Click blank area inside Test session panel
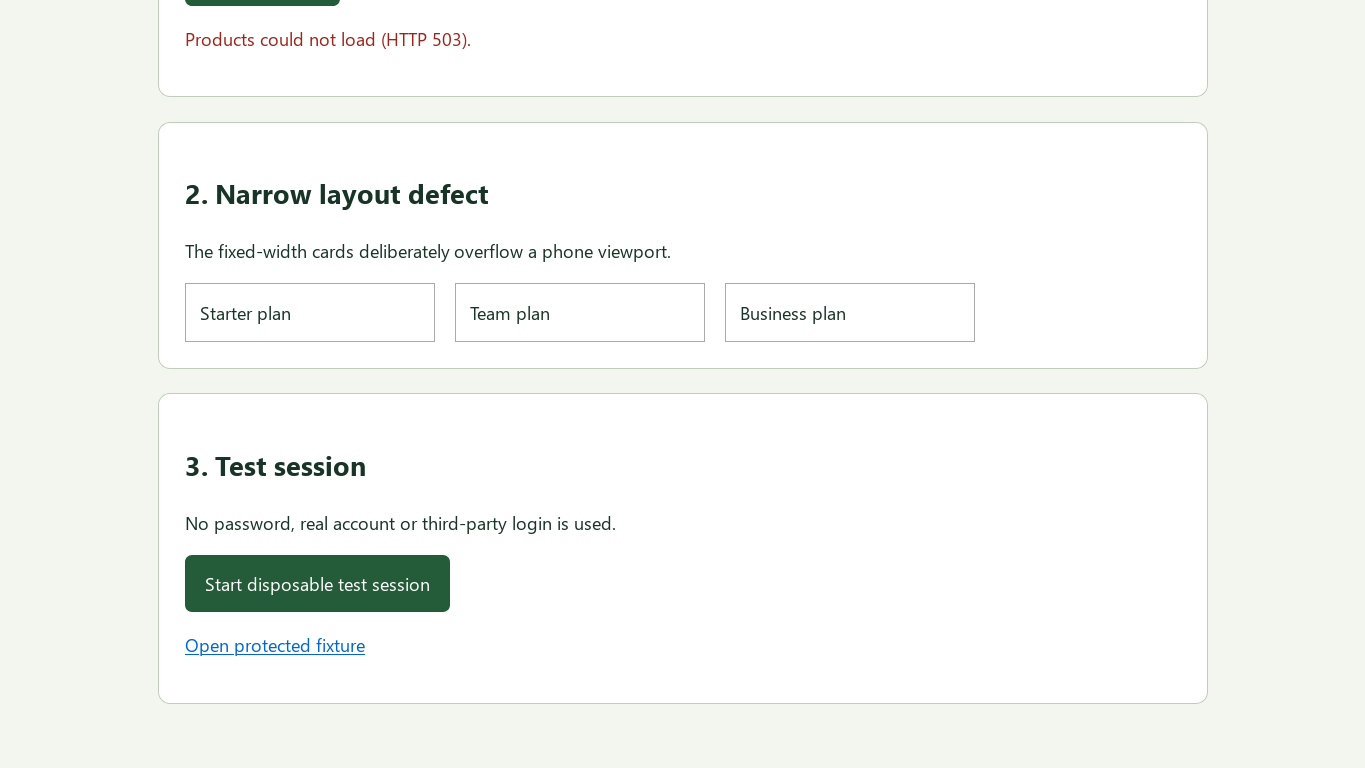The height and width of the screenshot is (768, 1365). click(x=850, y=600)
